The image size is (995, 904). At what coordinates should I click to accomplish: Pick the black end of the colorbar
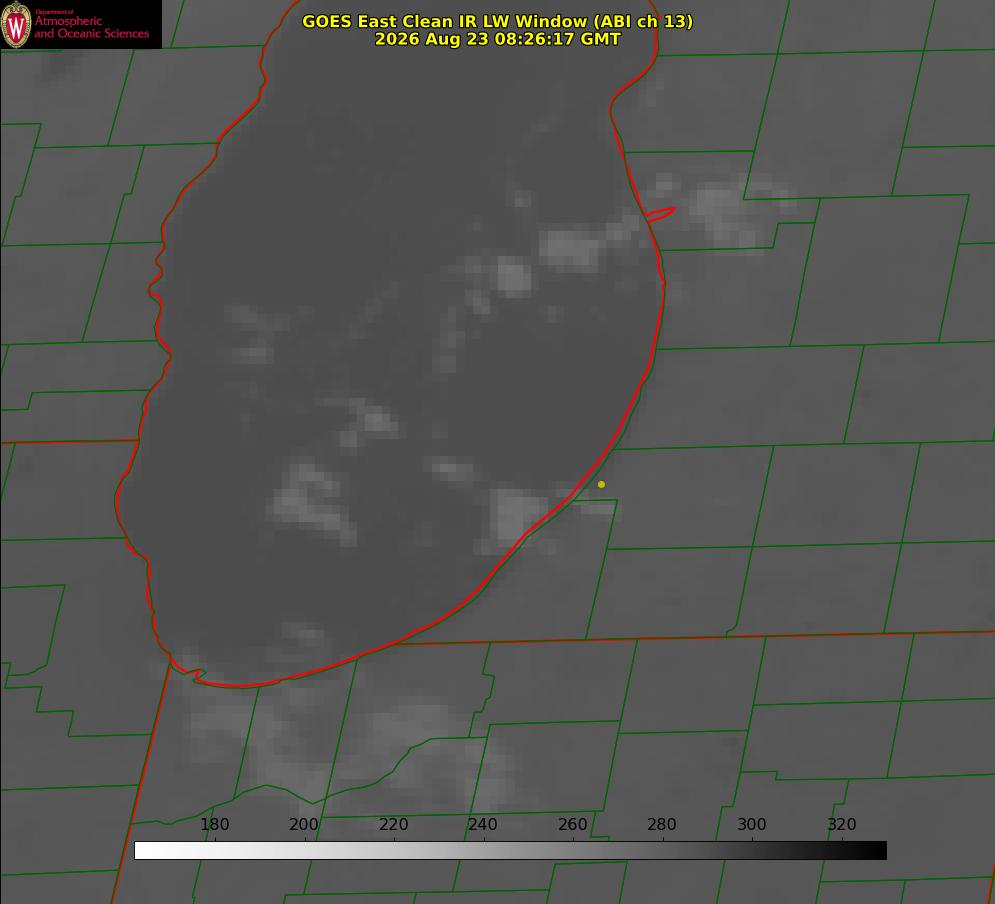pos(880,851)
